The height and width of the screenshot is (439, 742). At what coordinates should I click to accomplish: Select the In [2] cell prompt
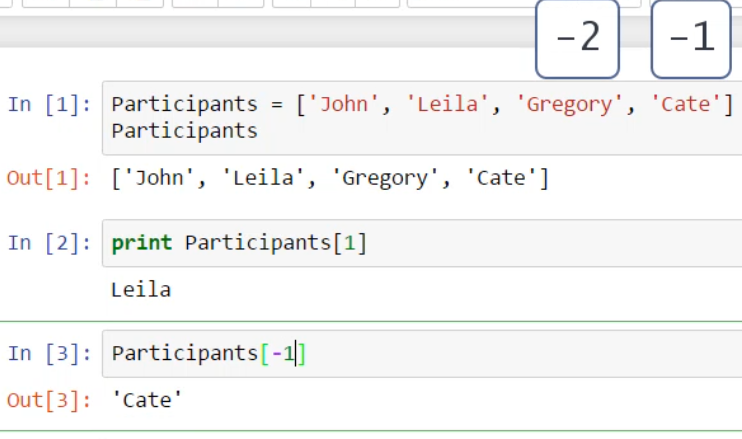49,242
